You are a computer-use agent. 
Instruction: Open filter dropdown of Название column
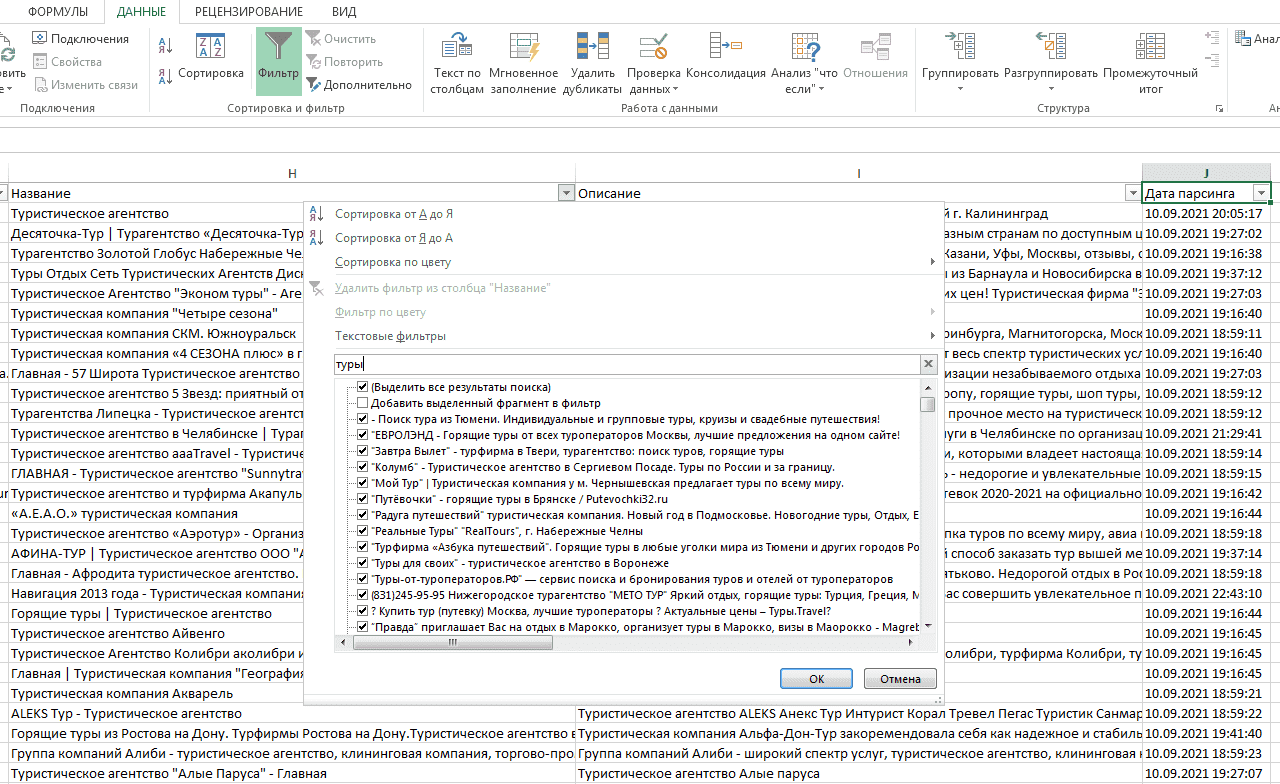[566, 193]
